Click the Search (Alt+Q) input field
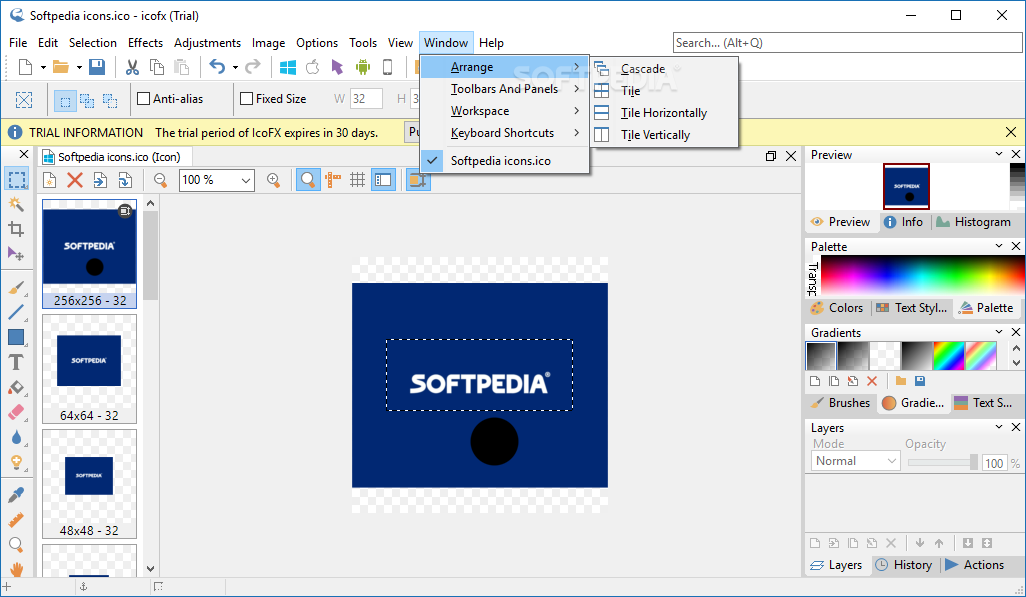The height and width of the screenshot is (597, 1026). coord(847,43)
